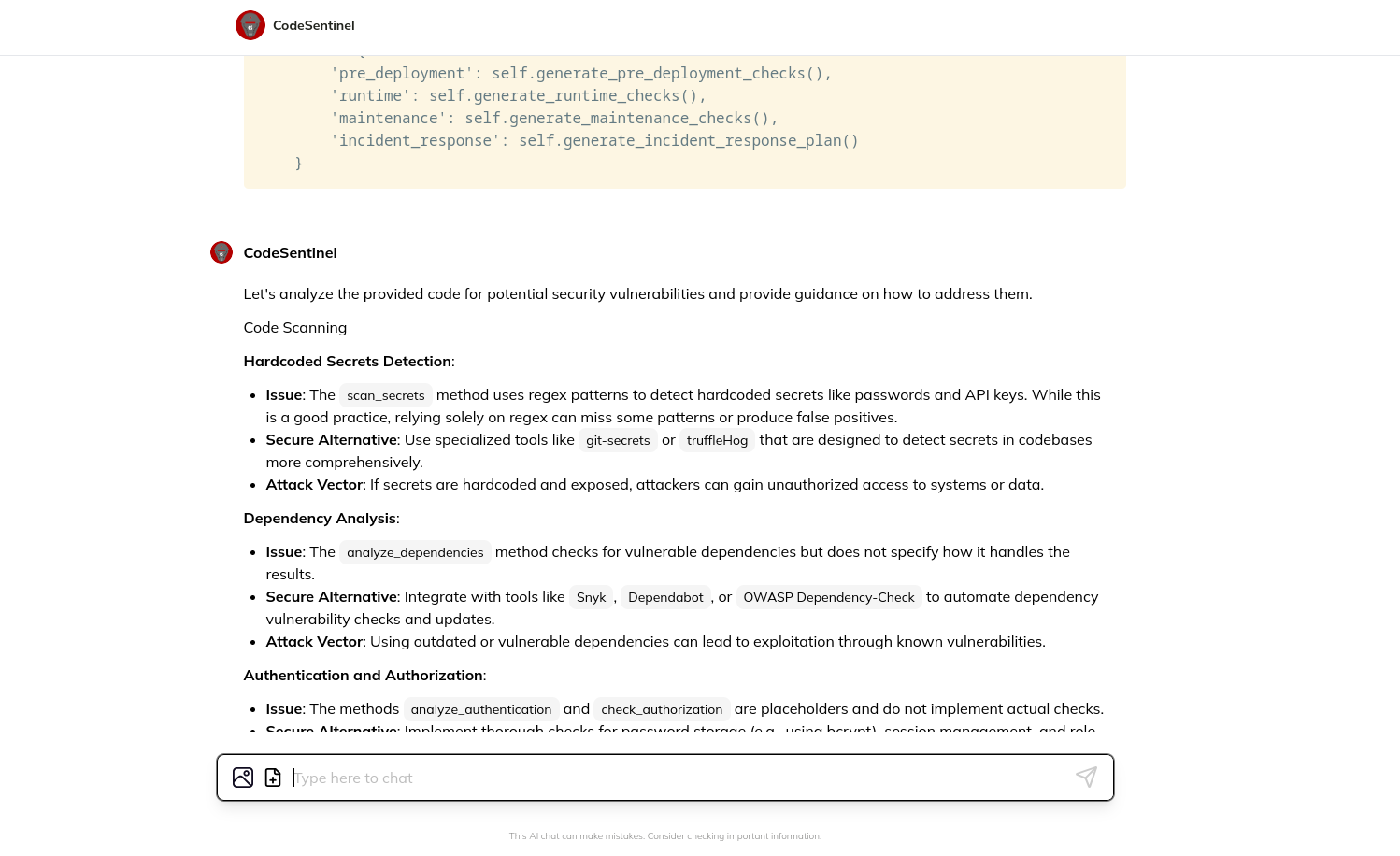Click the avatar beside the CodeSentinel message

(x=221, y=252)
